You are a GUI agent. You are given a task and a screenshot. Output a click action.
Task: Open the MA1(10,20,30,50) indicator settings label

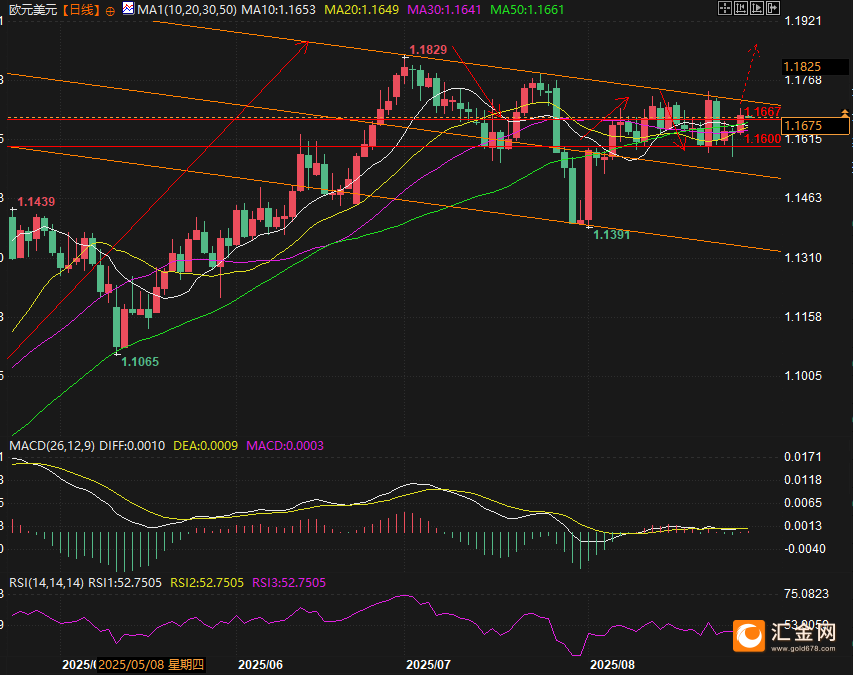pos(187,10)
